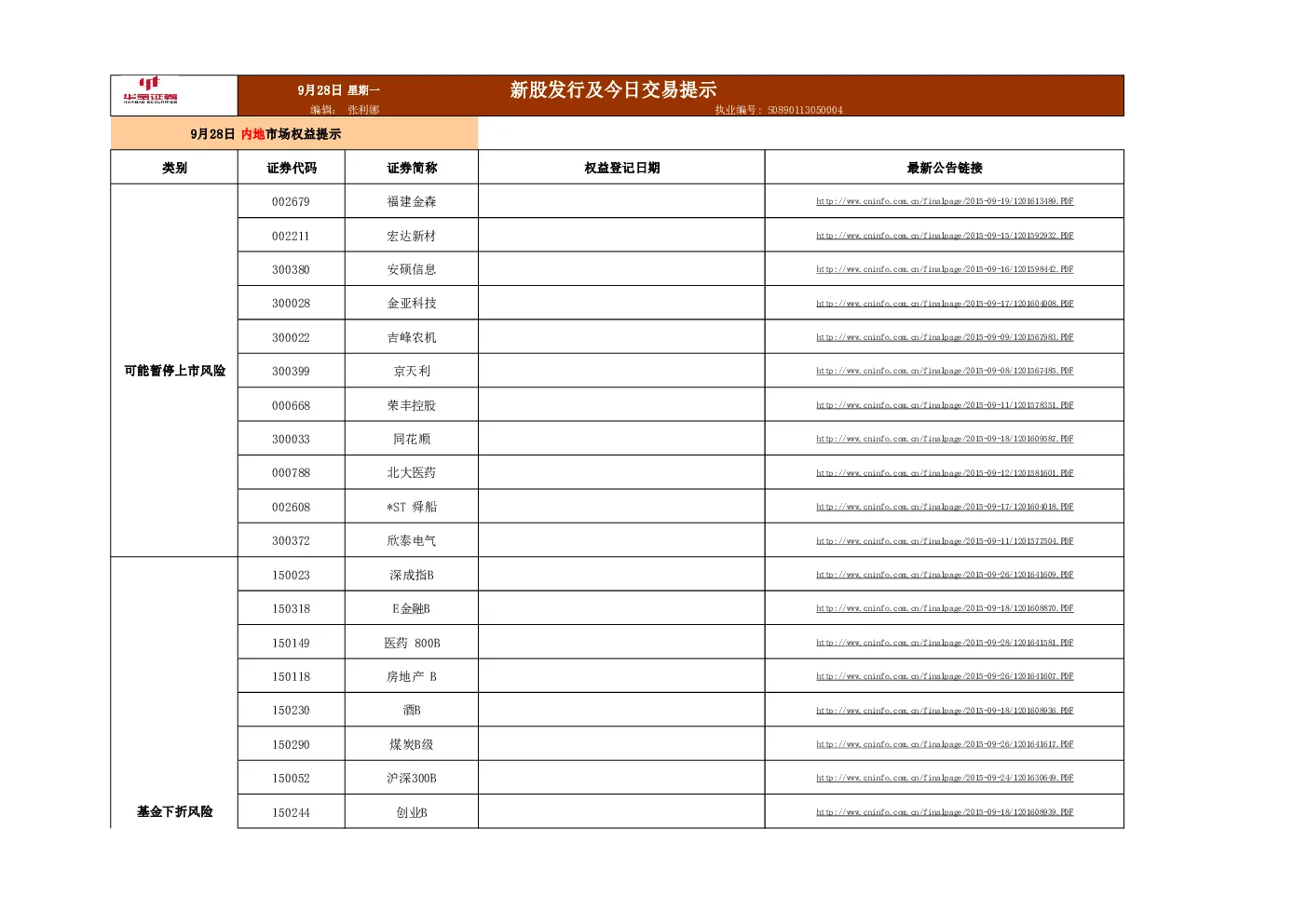This screenshot has width=1307, height=924.
Task: Open the announcement link for 宏达新材
Action: pos(945,236)
